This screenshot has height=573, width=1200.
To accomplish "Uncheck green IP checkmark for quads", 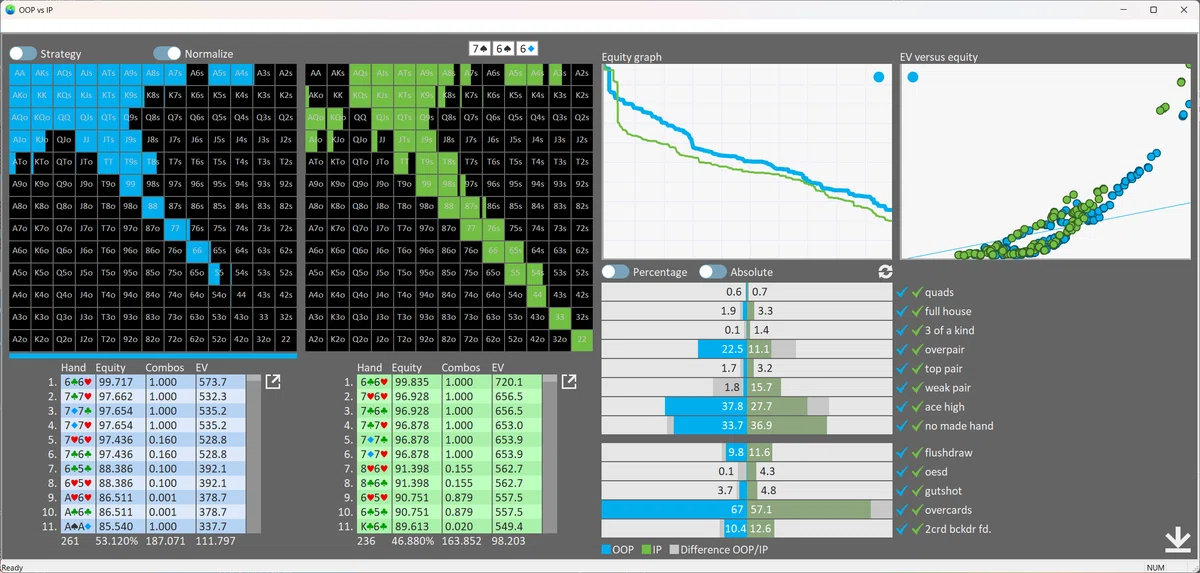I will pyautogui.click(x=916, y=292).
